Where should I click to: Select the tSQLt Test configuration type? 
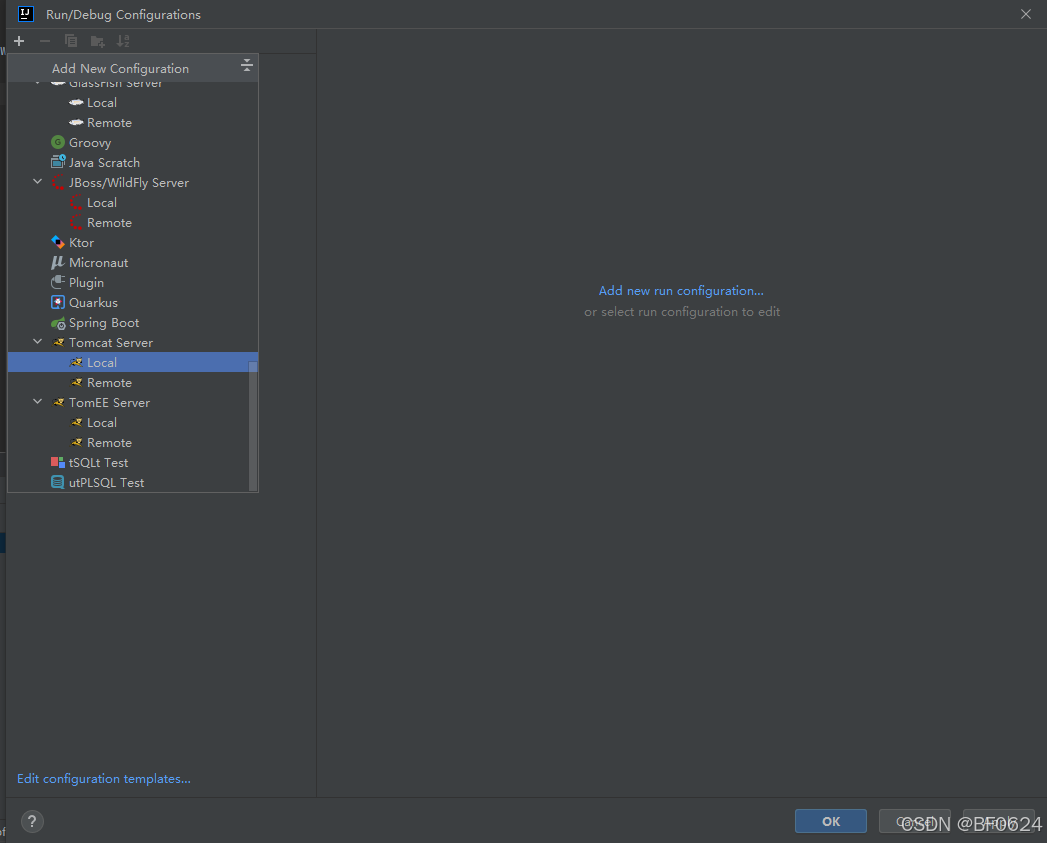[x=132, y=462]
